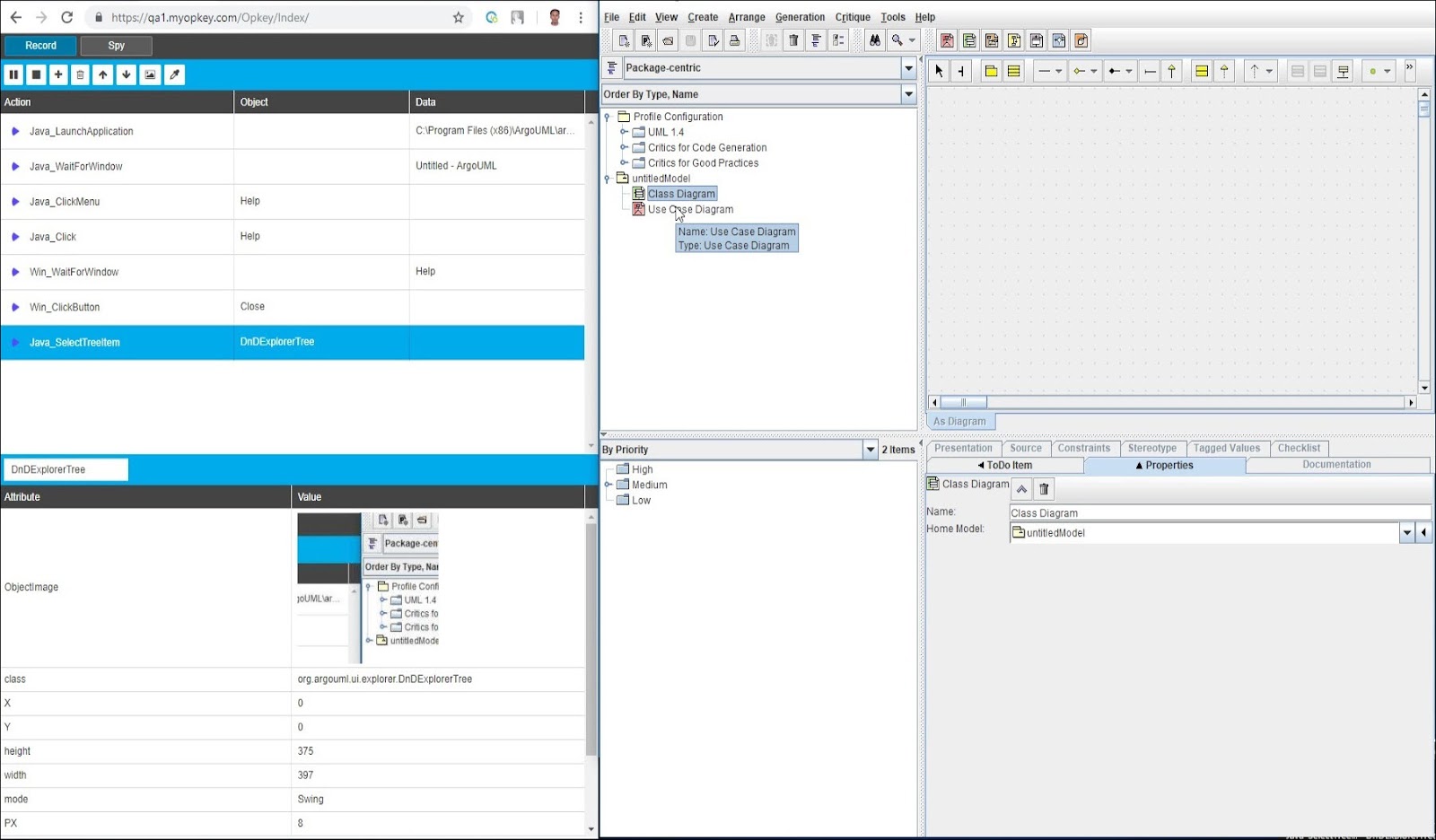Image resolution: width=1436 pixels, height=840 pixels.
Task: Click the Name field with Class Diagram
Action: (x=1220, y=512)
